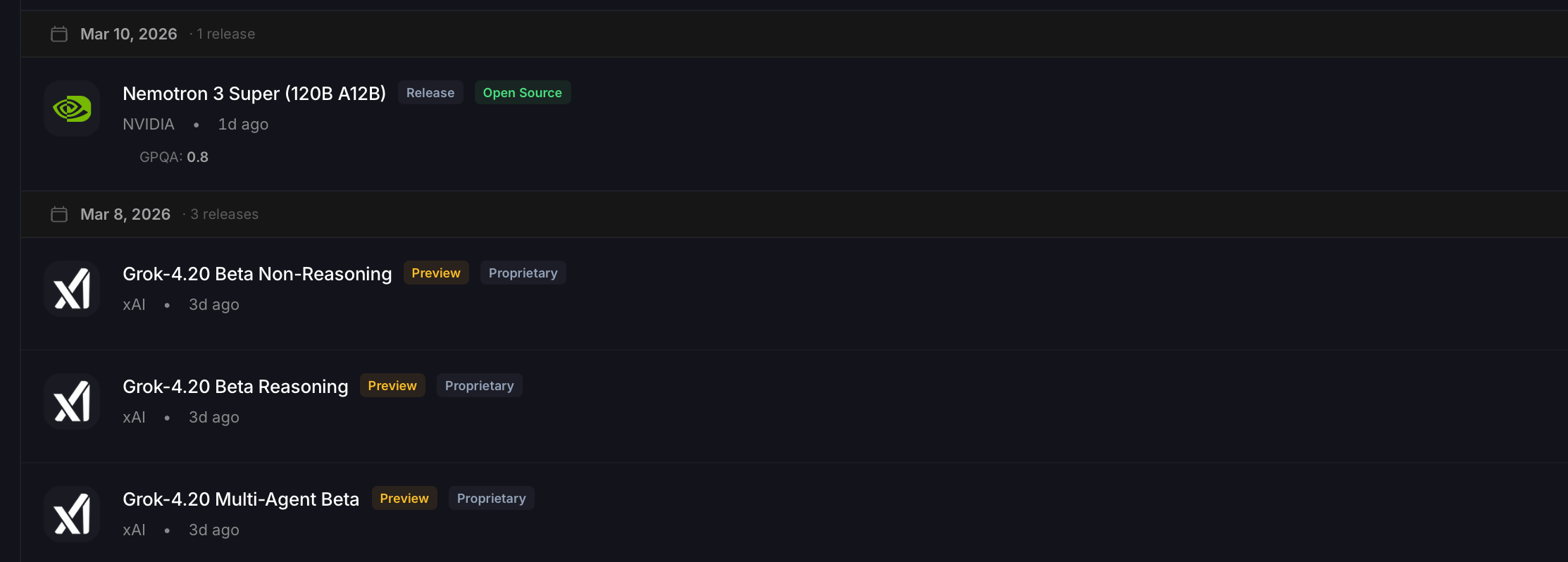Viewport: 1568px width, 562px height.
Task: Click the xAI logo beside Grok-4.20 Beta Non-Reasoning
Action: click(x=72, y=289)
